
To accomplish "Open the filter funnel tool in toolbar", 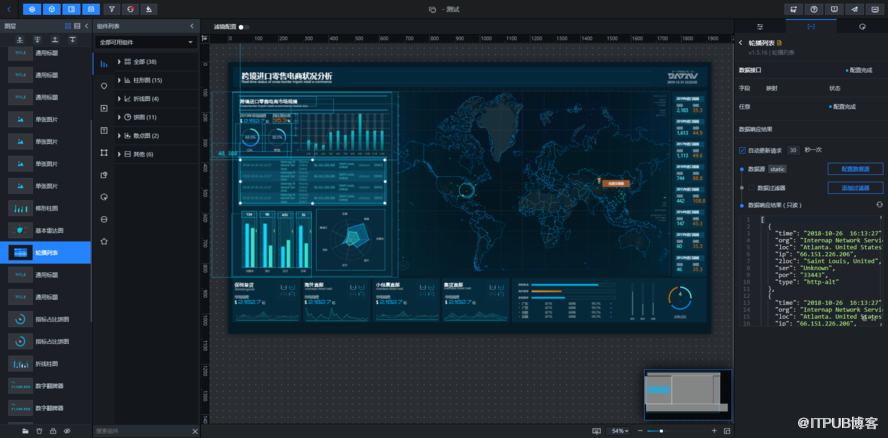I will (x=112, y=9).
